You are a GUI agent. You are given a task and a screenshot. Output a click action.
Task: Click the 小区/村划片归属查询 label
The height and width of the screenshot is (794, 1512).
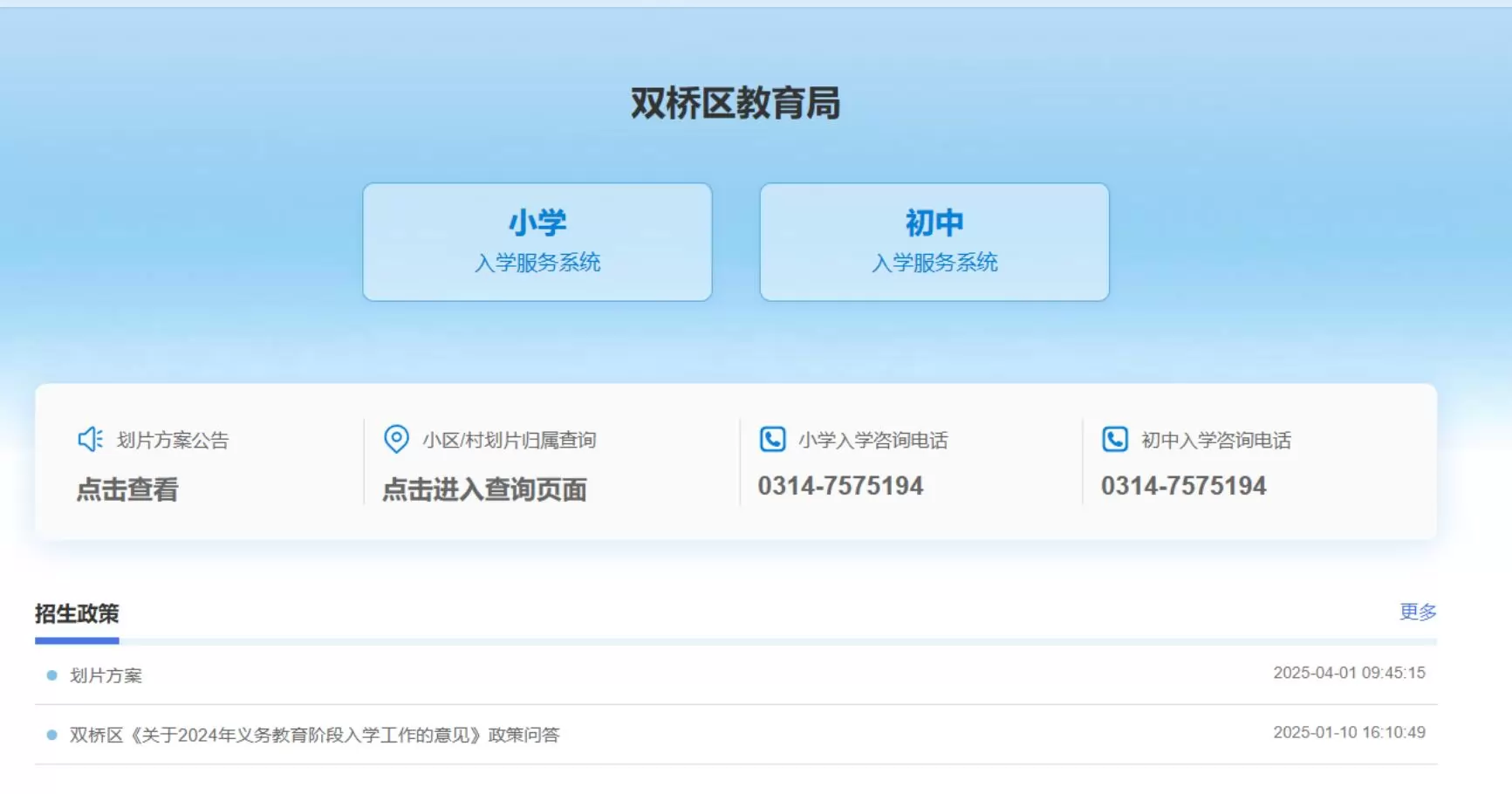pyautogui.click(x=510, y=440)
